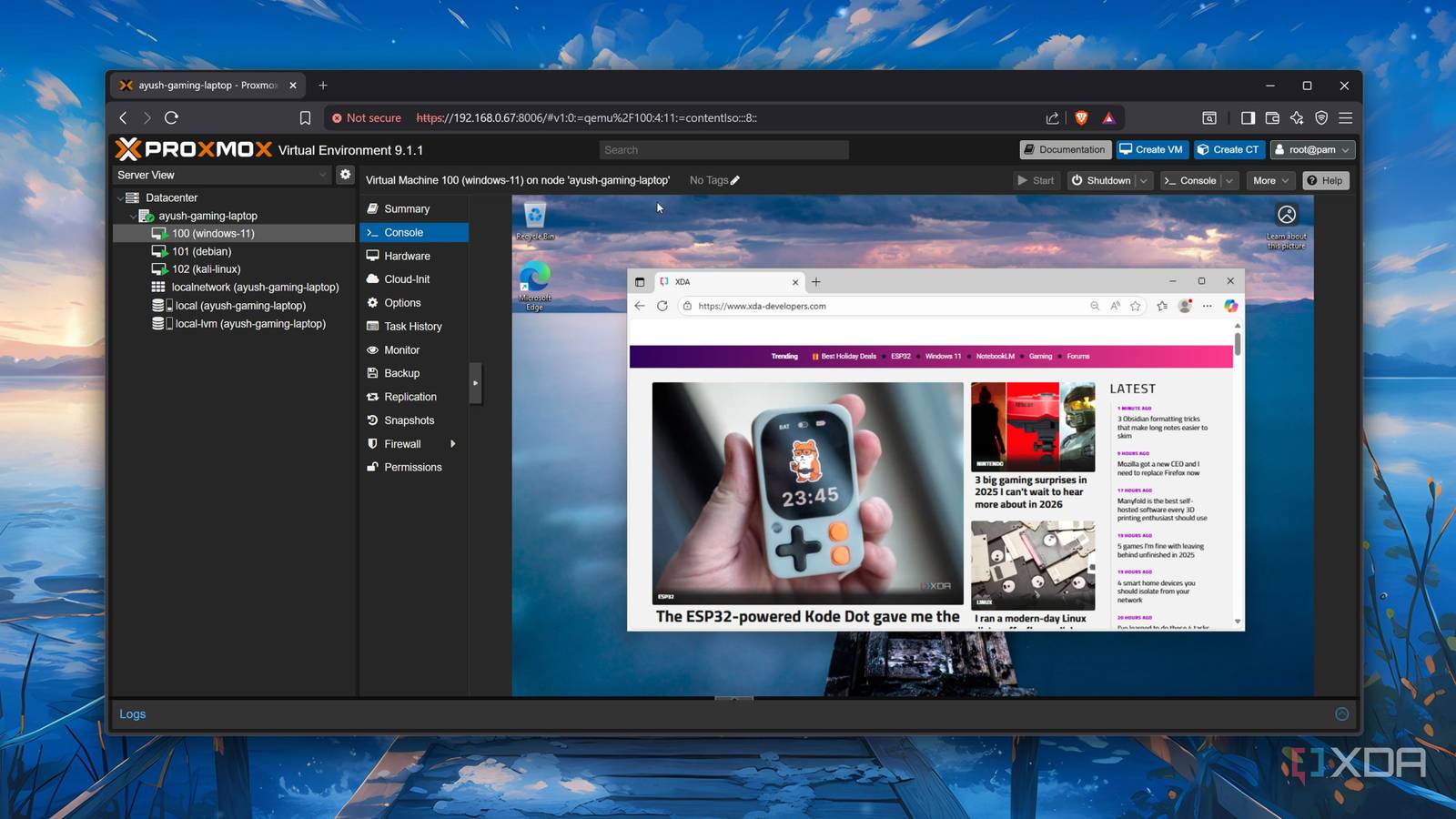1456x819 pixels.
Task: Edit tags with the pencil icon
Action: tap(735, 180)
